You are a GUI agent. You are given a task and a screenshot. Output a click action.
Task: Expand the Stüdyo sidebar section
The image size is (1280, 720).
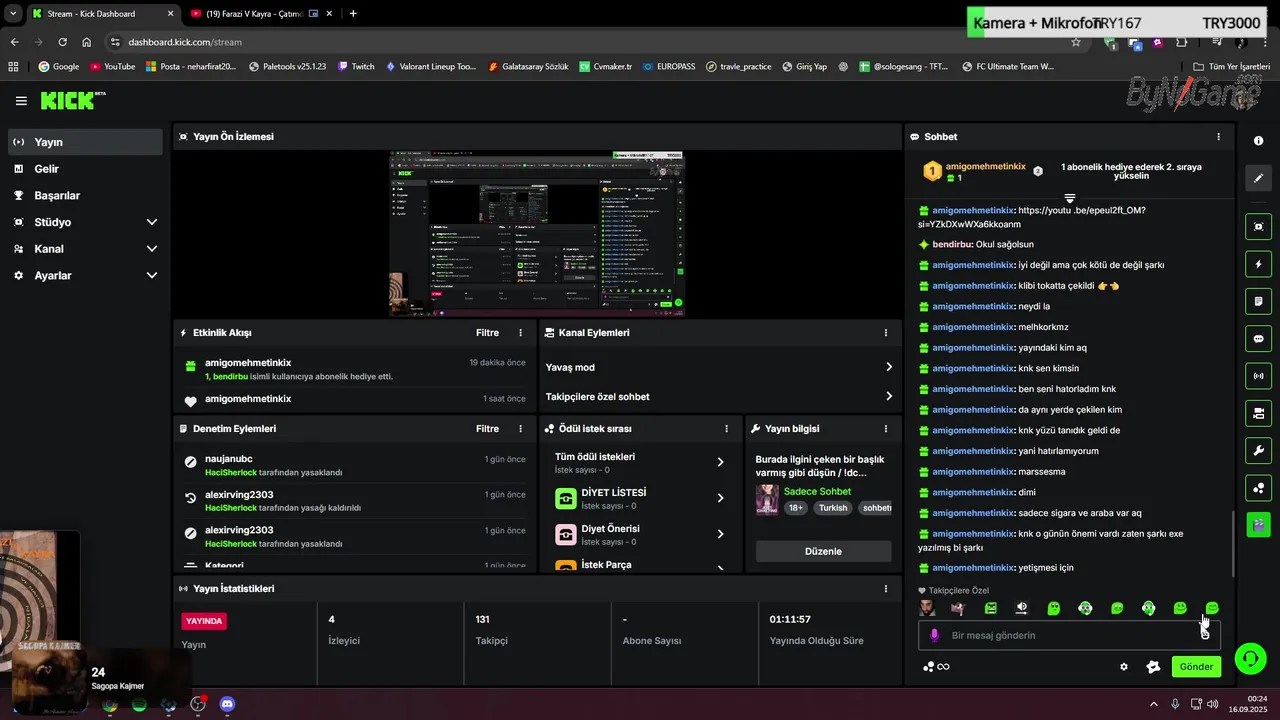click(85, 222)
